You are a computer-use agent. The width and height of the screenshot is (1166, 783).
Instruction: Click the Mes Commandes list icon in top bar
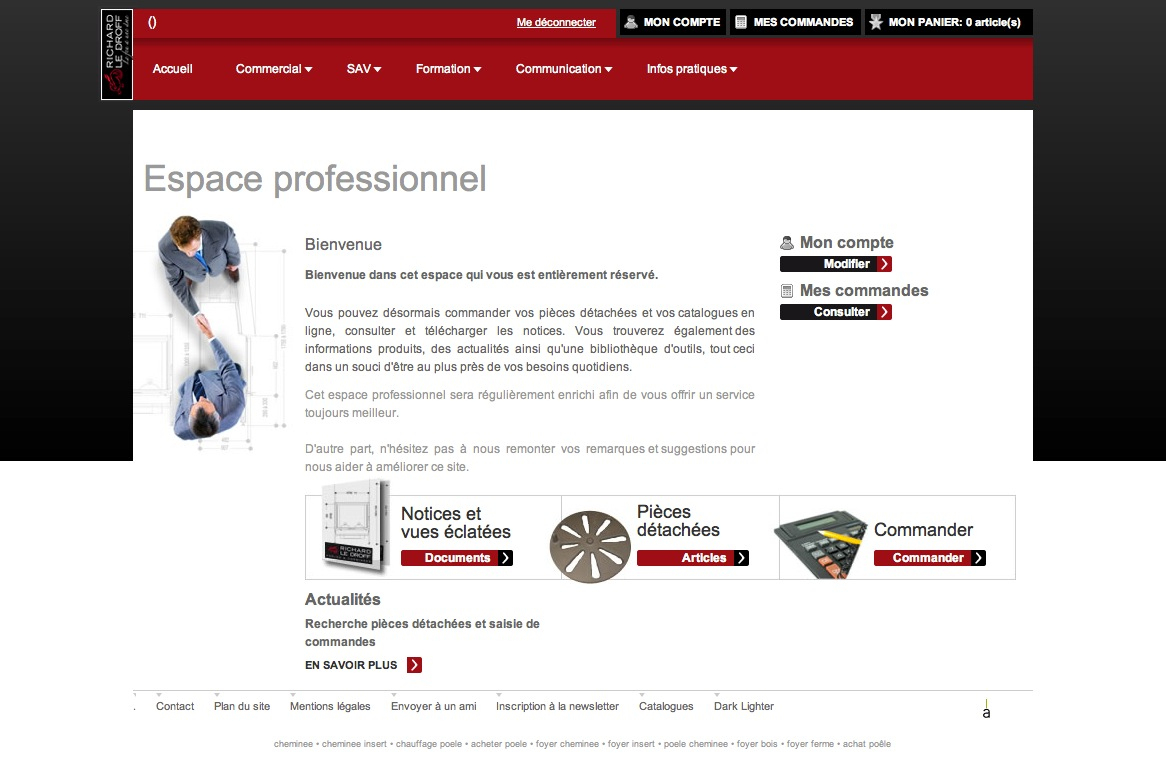point(741,22)
